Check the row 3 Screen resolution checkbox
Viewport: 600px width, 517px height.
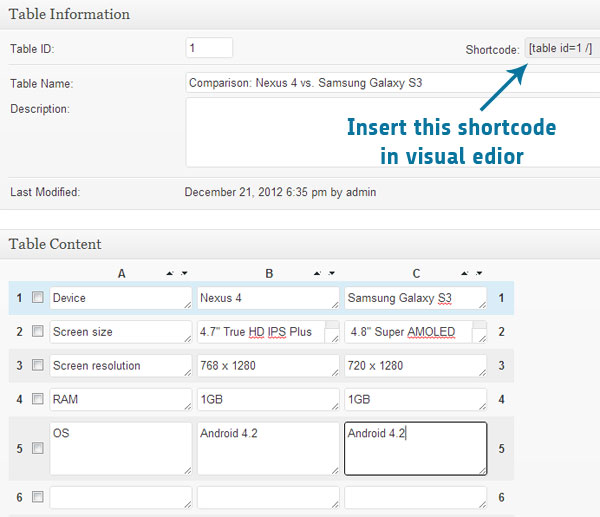38,365
